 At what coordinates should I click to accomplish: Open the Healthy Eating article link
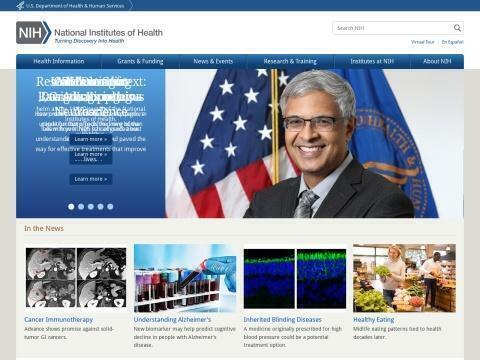click(373, 320)
